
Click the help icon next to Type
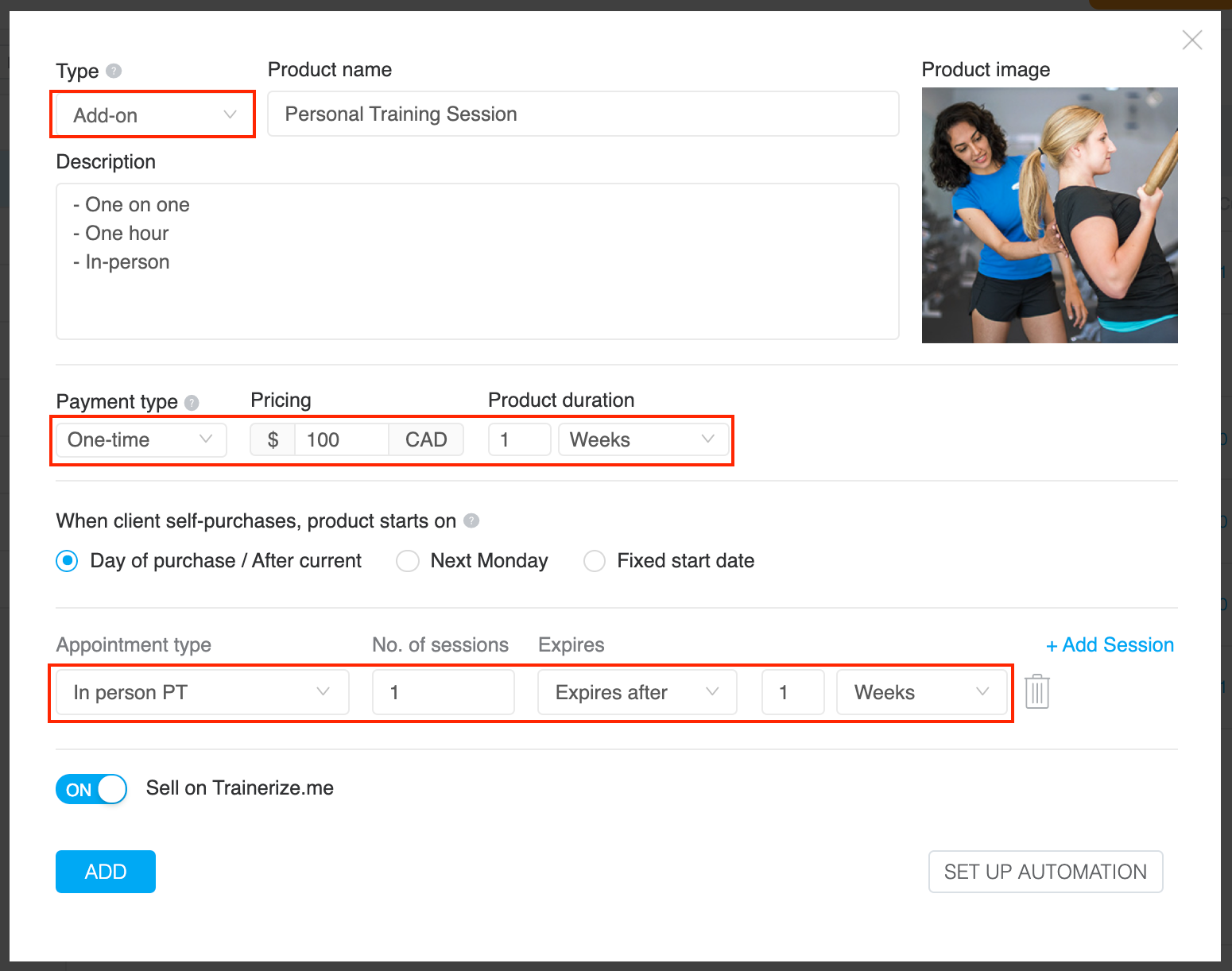[x=114, y=71]
